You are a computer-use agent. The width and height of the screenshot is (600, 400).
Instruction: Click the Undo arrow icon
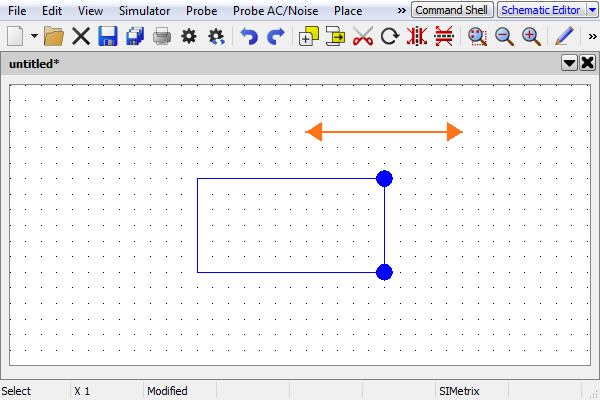pos(249,37)
